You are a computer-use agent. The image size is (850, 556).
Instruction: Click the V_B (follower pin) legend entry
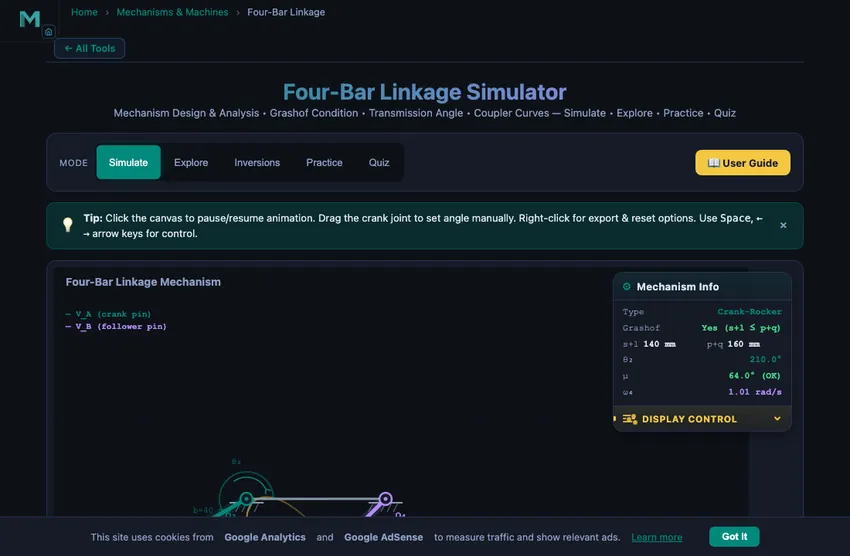(x=115, y=326)
